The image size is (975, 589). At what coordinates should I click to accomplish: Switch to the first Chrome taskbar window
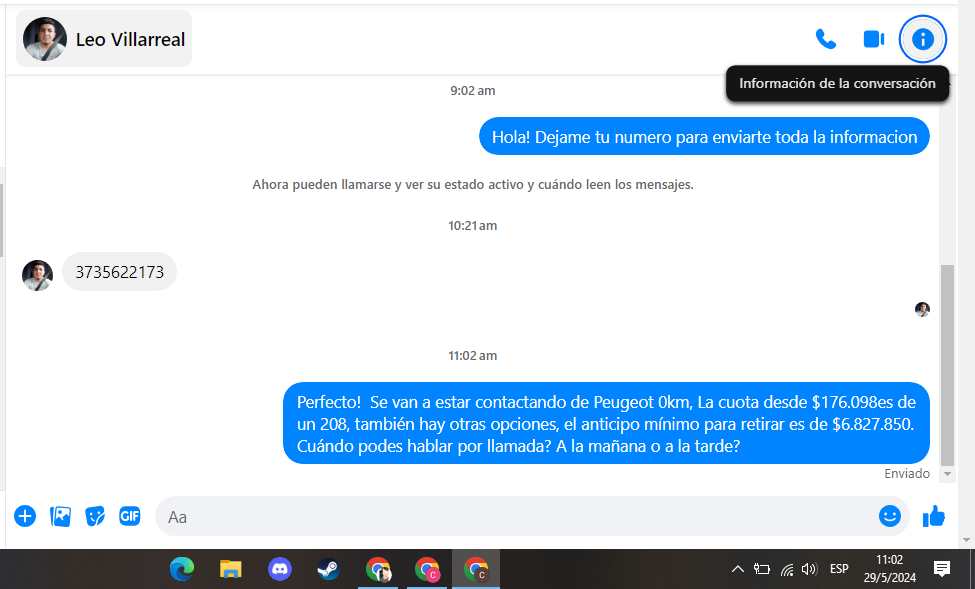pyautogui.click(x=378, y=569)
